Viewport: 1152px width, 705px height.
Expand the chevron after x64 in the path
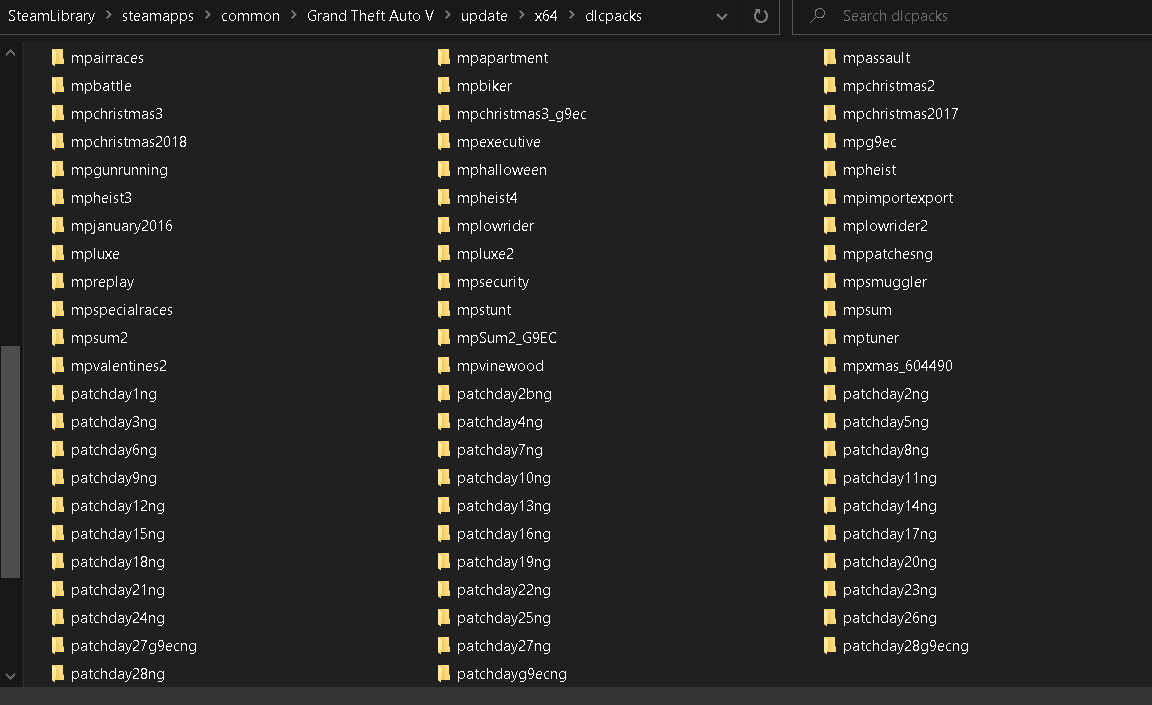572,15
